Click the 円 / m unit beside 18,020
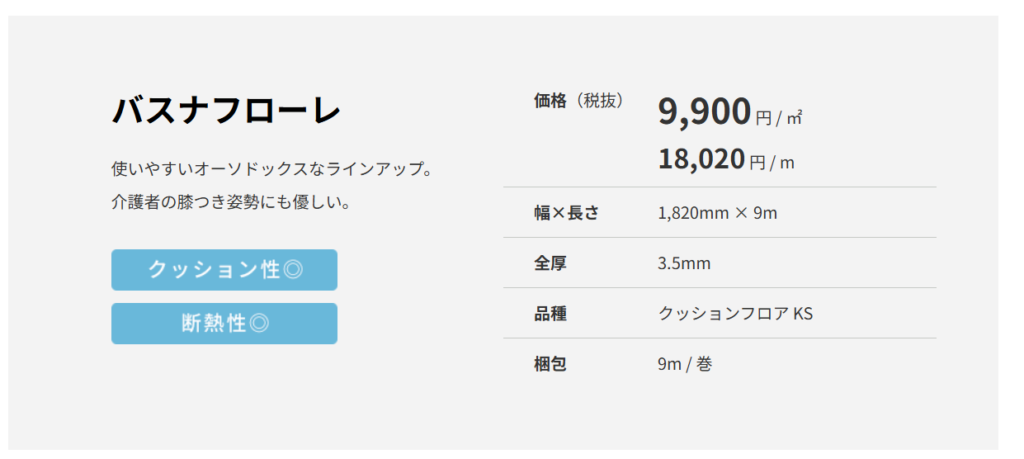Viewport: 1024px width, 459px height. pyautogui.click(x=772, y=163)
